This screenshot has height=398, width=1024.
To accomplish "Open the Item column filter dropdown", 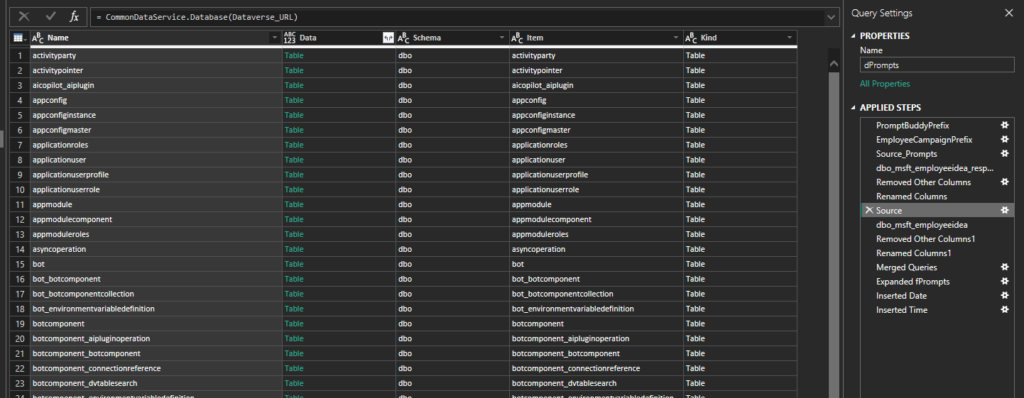I will (x=675, y=38).
